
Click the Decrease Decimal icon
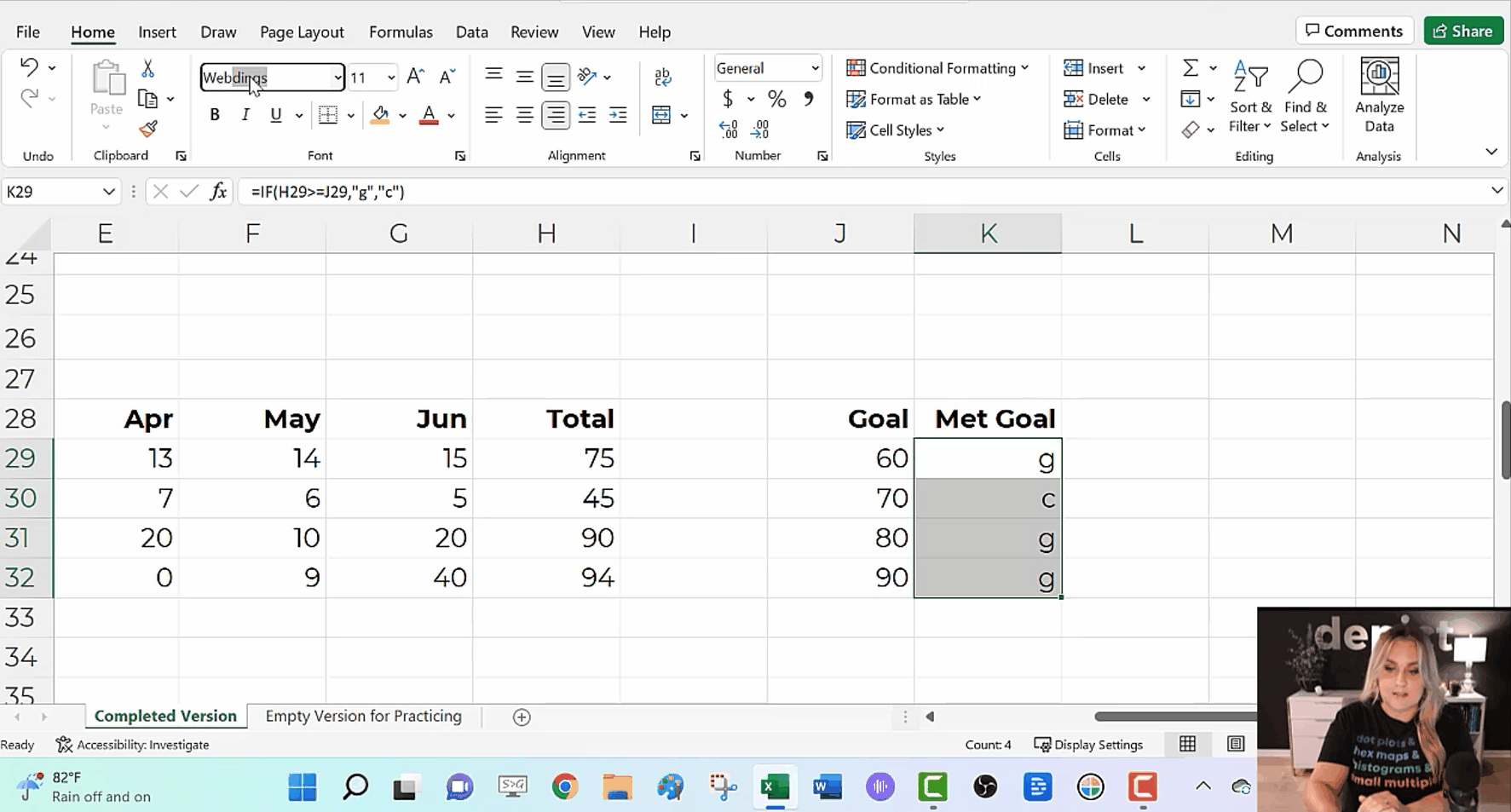click(760, 130)
